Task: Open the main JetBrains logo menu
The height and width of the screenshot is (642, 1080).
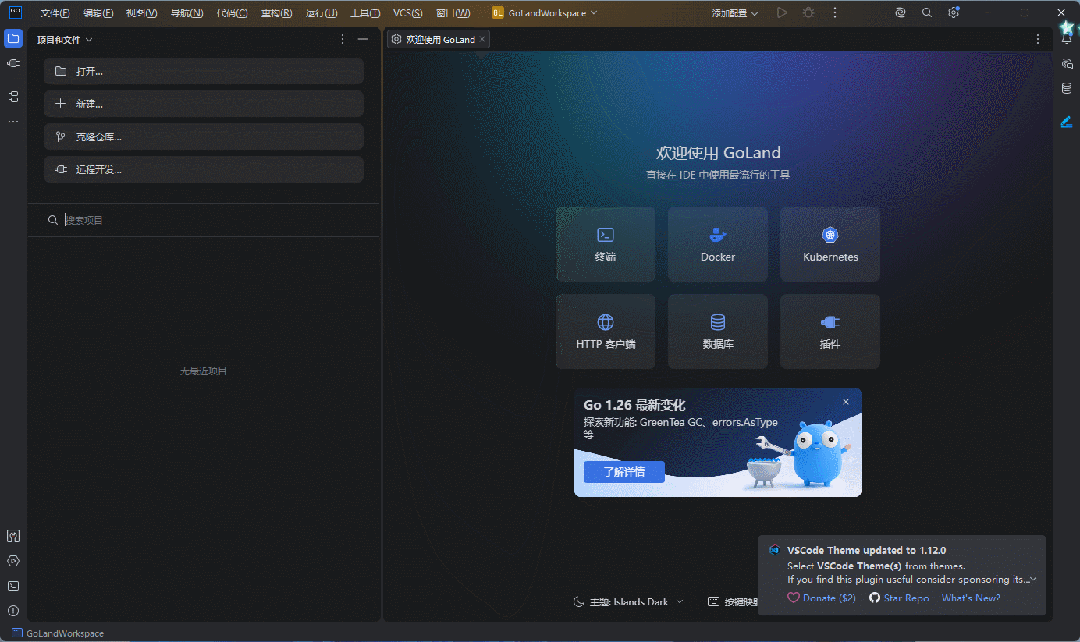Action: 15,12
